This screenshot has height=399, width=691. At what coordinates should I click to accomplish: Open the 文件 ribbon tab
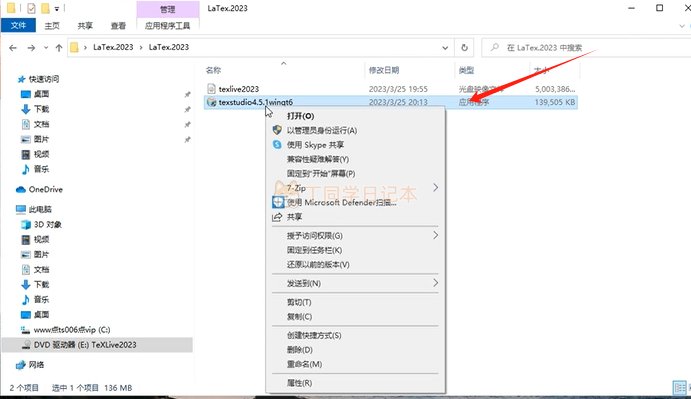click(x=19, y=25)
